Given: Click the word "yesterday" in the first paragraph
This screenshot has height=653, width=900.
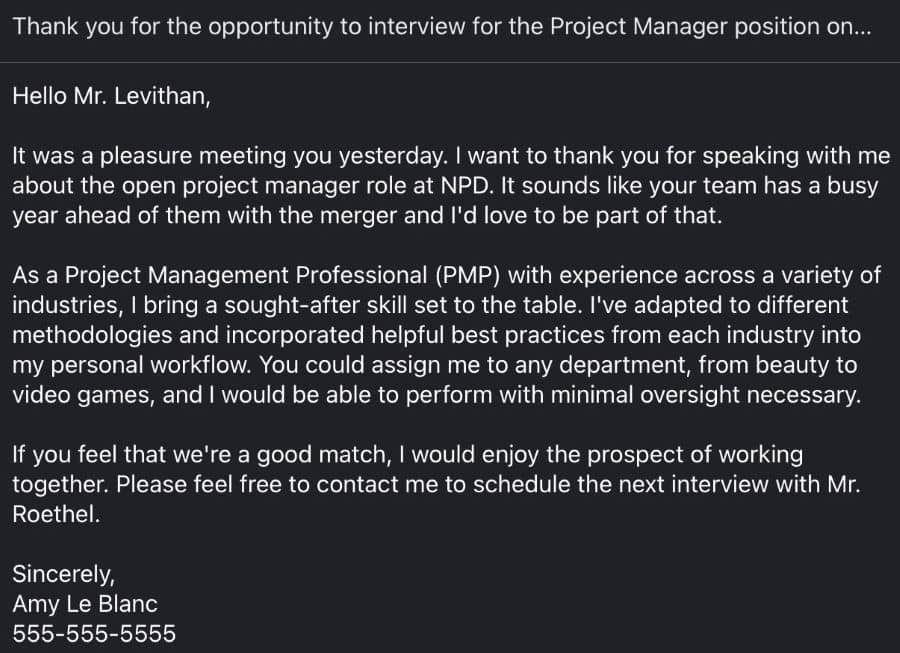Looking at the screenshot, I should [394, 157].
